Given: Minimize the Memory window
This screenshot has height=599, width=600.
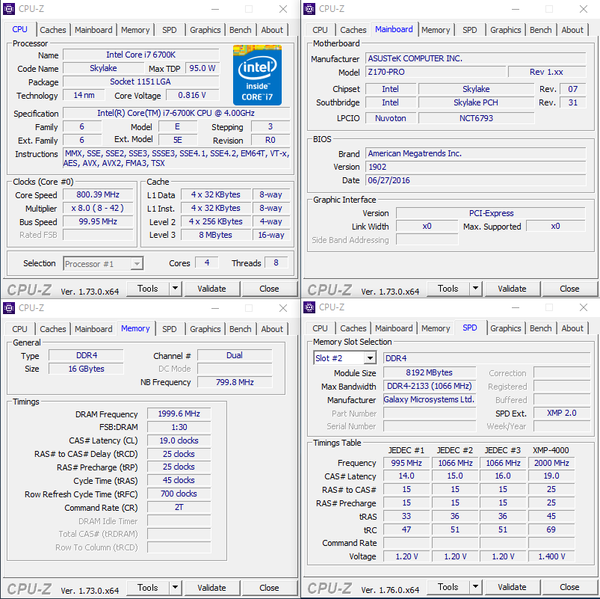Looking at the screenshot, I should click(x=215, y=308).
